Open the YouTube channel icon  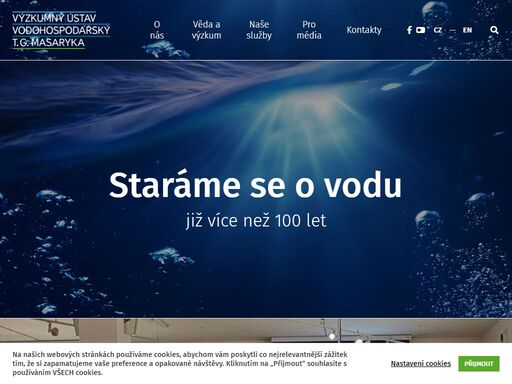coord(420,30)
